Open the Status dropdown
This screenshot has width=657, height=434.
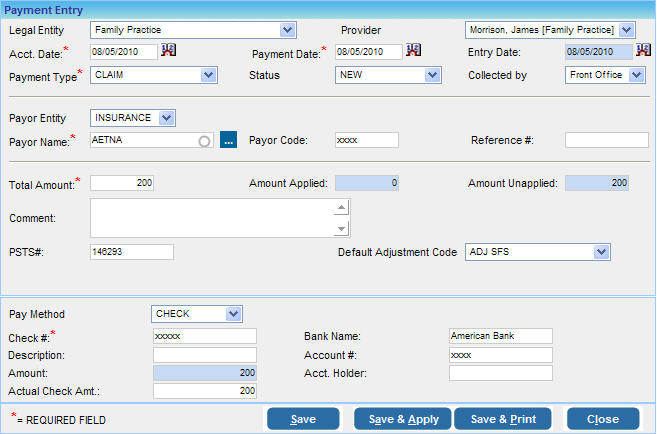pos(432,75)
